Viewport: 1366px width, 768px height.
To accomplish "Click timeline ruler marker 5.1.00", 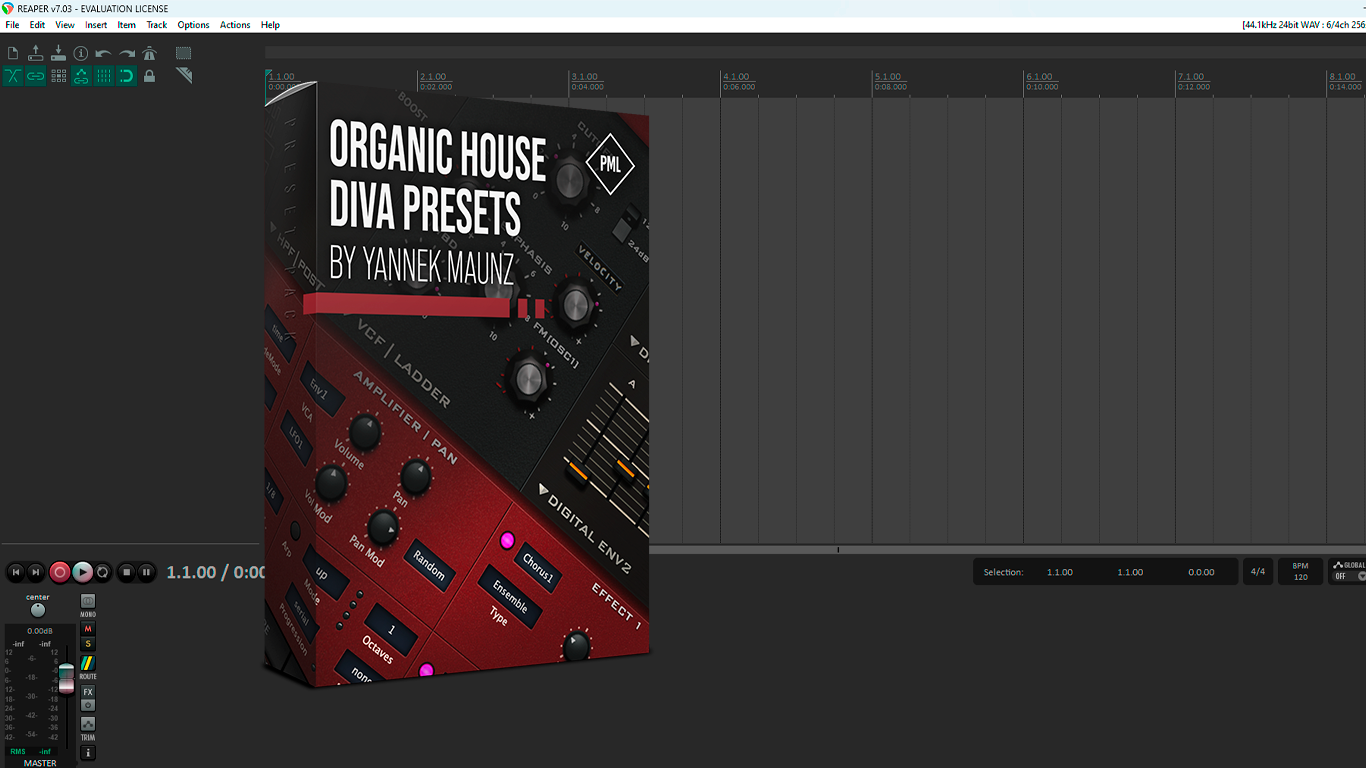I will tap(888, 77).
